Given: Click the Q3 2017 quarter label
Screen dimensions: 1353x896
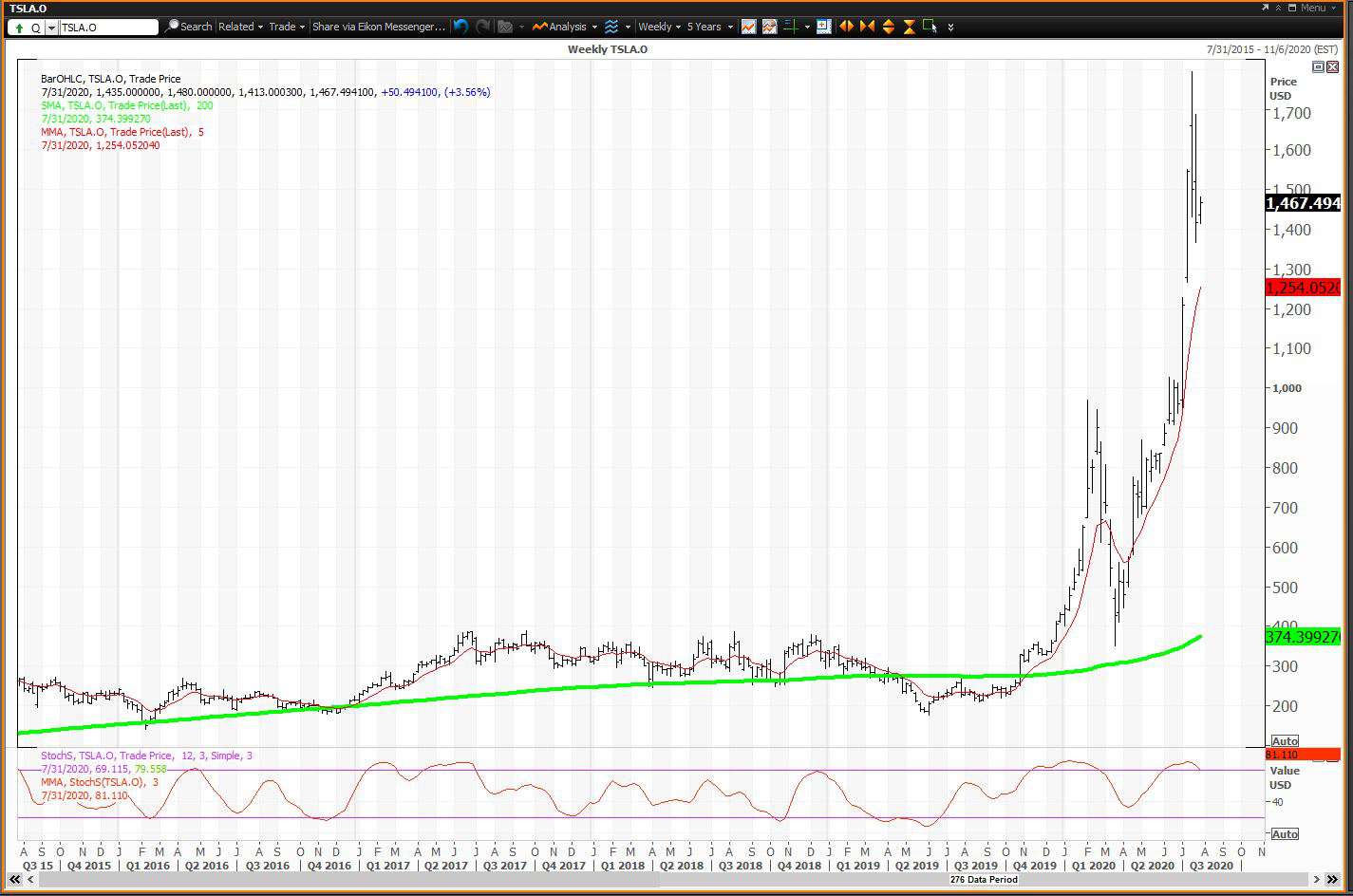Looking at the screenshot, I should click(505, 866).
